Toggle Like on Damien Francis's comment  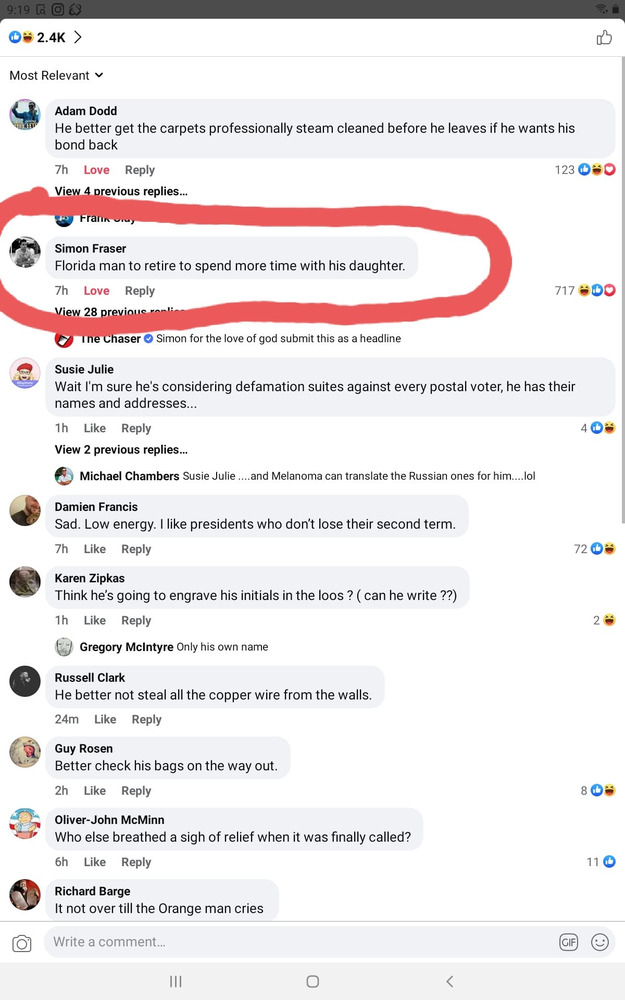[95, 549]
